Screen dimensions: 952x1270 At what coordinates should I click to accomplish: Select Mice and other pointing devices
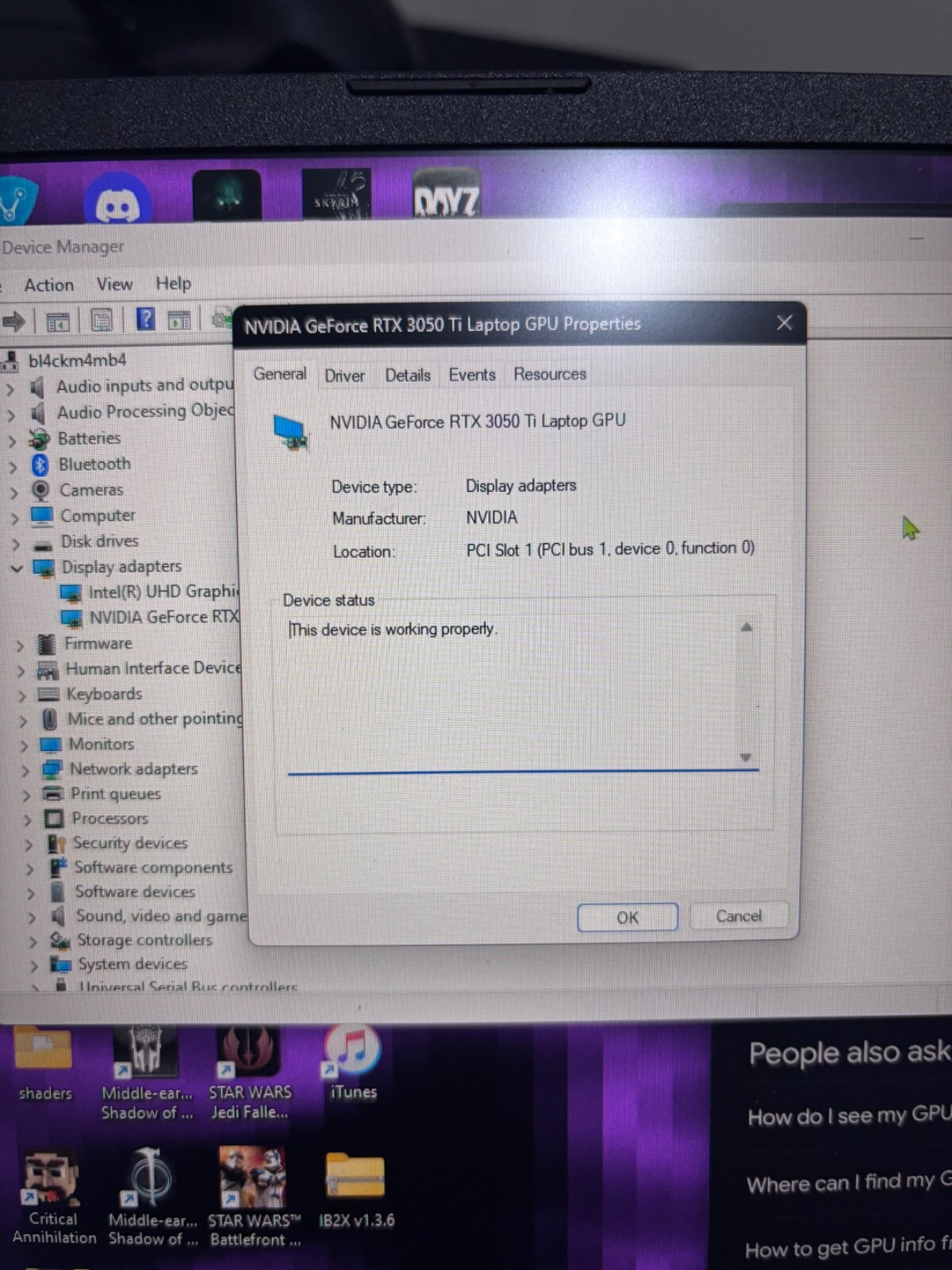point(155,719)
